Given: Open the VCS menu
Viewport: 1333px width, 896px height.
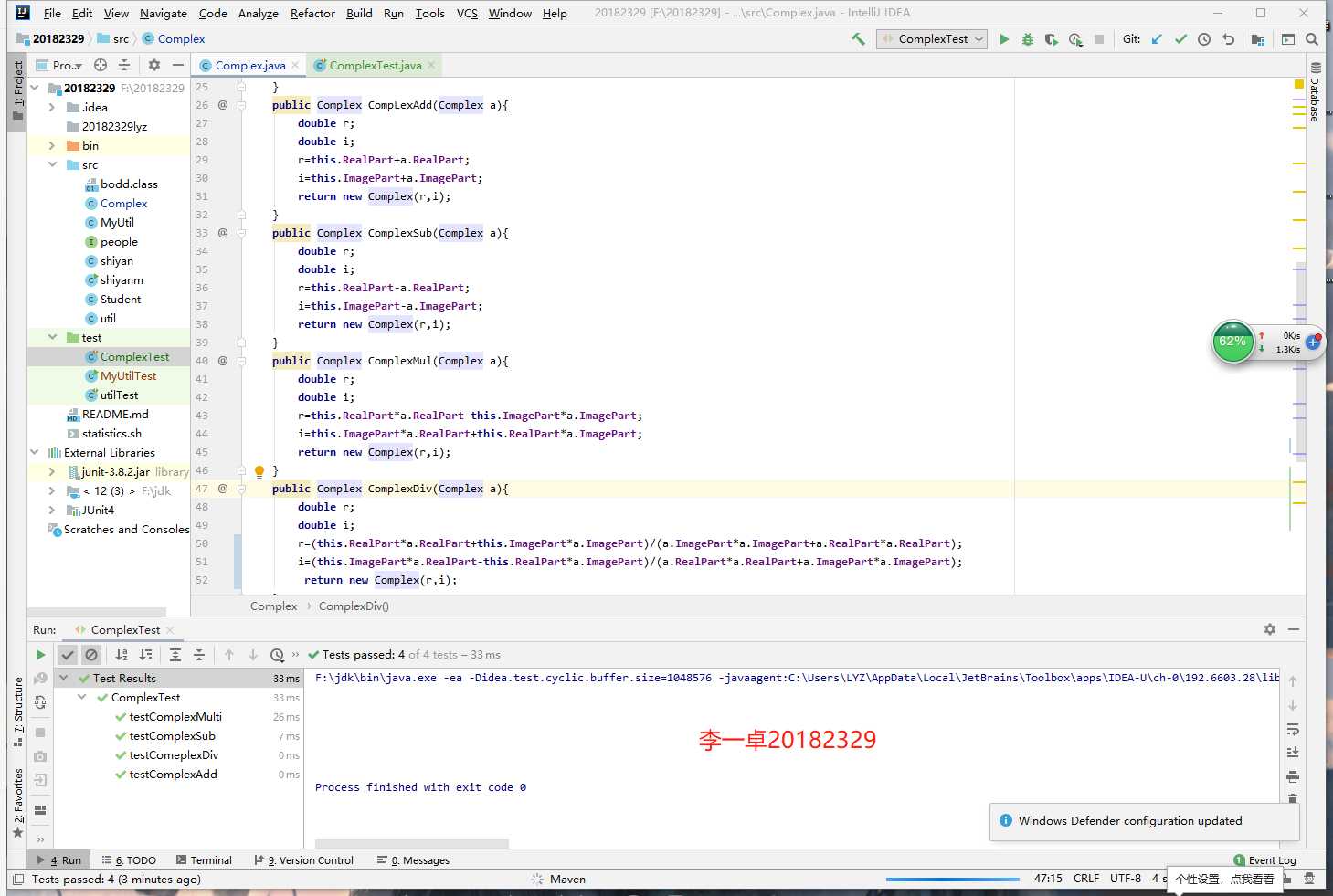Looking at the screenshot, I should 467,13.
